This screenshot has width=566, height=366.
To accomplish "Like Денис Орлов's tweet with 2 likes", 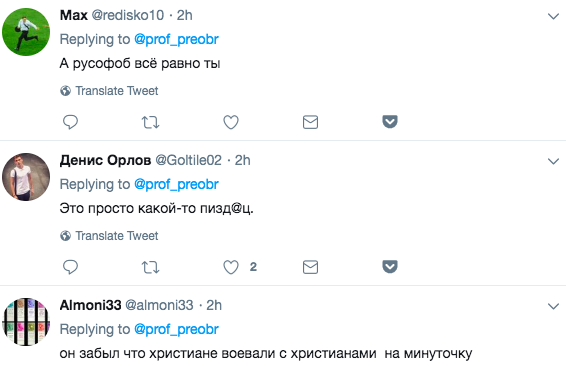I will tap(231, 267).
